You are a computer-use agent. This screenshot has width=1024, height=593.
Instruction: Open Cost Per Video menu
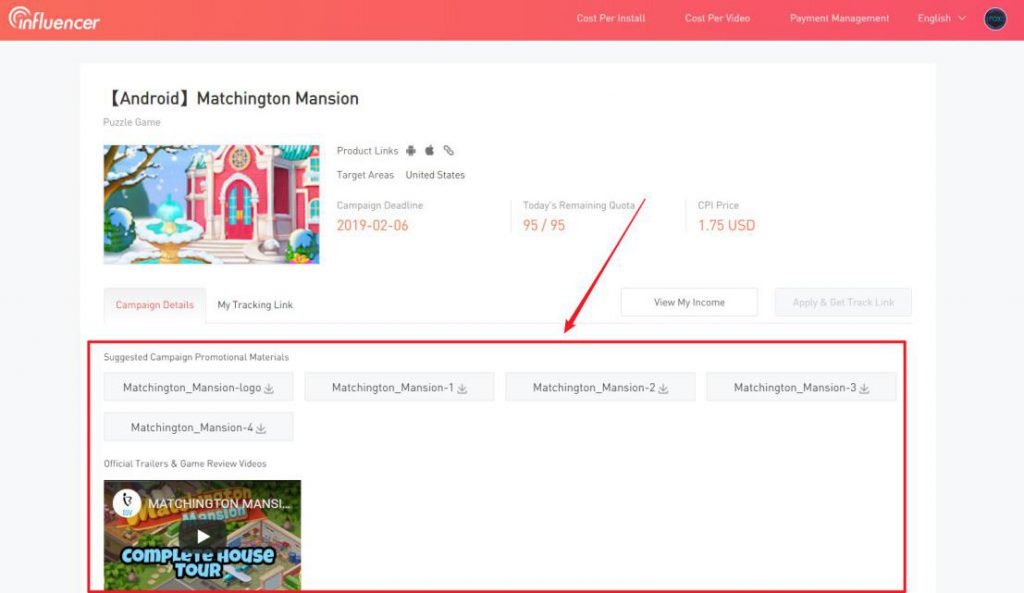point(717,18)
